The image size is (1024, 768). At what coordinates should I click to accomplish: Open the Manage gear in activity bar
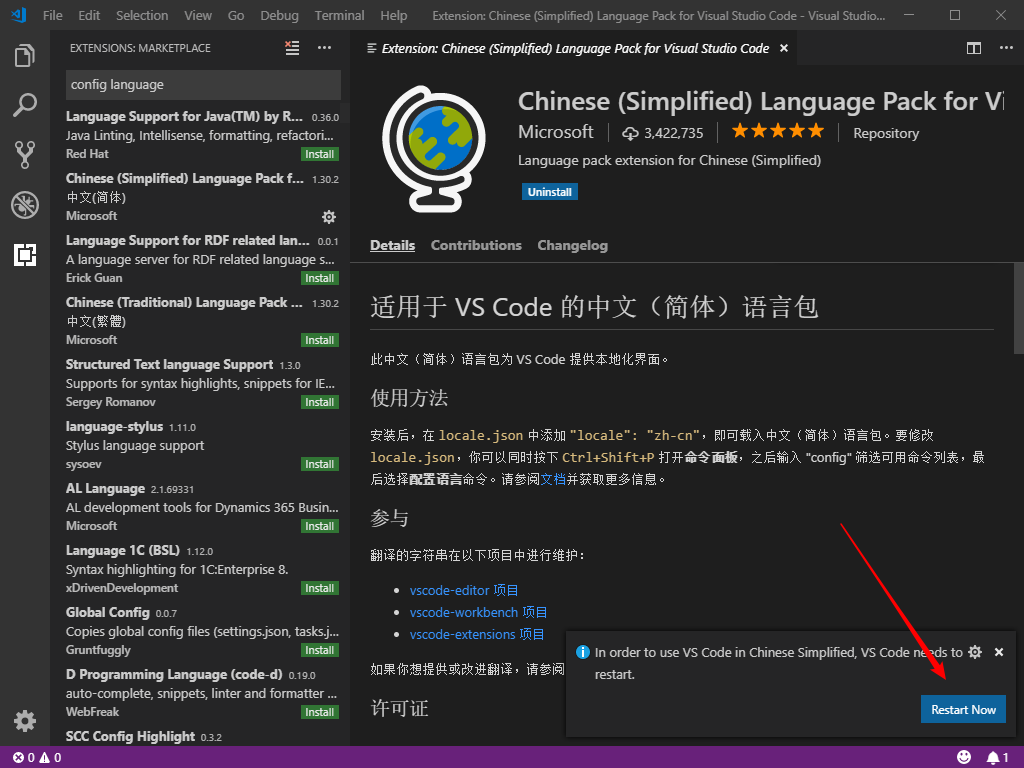[25, 721]
